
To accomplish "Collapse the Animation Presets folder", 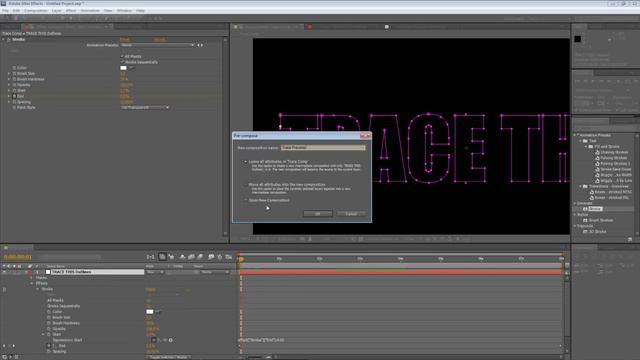I will (575, 135).
